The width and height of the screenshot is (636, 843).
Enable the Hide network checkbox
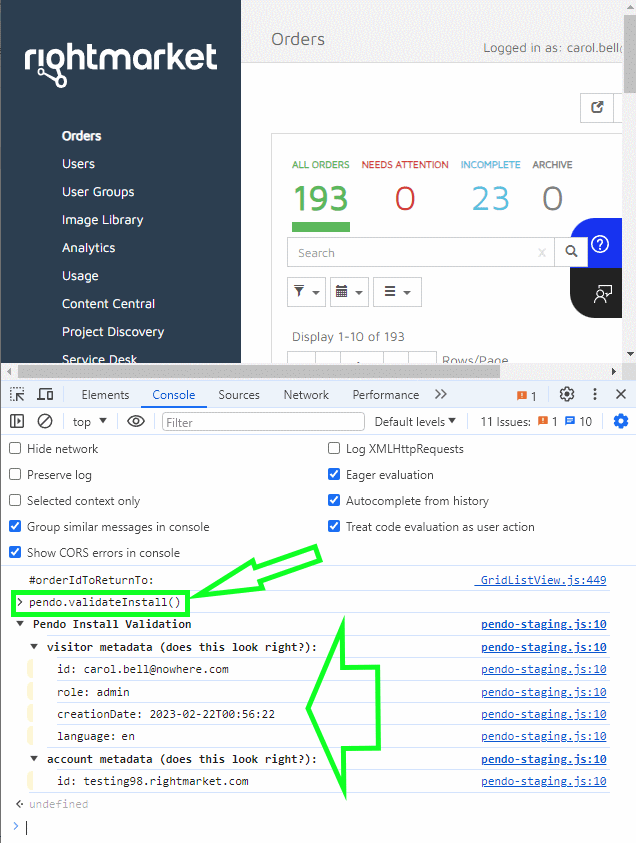[15, 449]
